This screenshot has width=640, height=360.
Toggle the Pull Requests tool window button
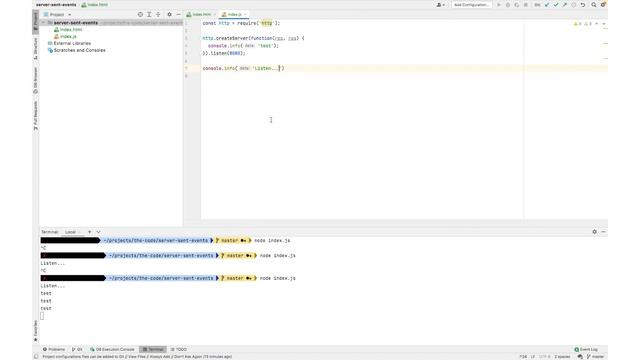36,116
